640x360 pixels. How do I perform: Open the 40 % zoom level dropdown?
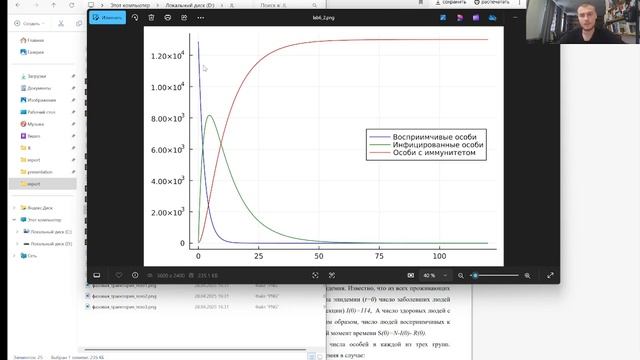click(x=435, y=276)
